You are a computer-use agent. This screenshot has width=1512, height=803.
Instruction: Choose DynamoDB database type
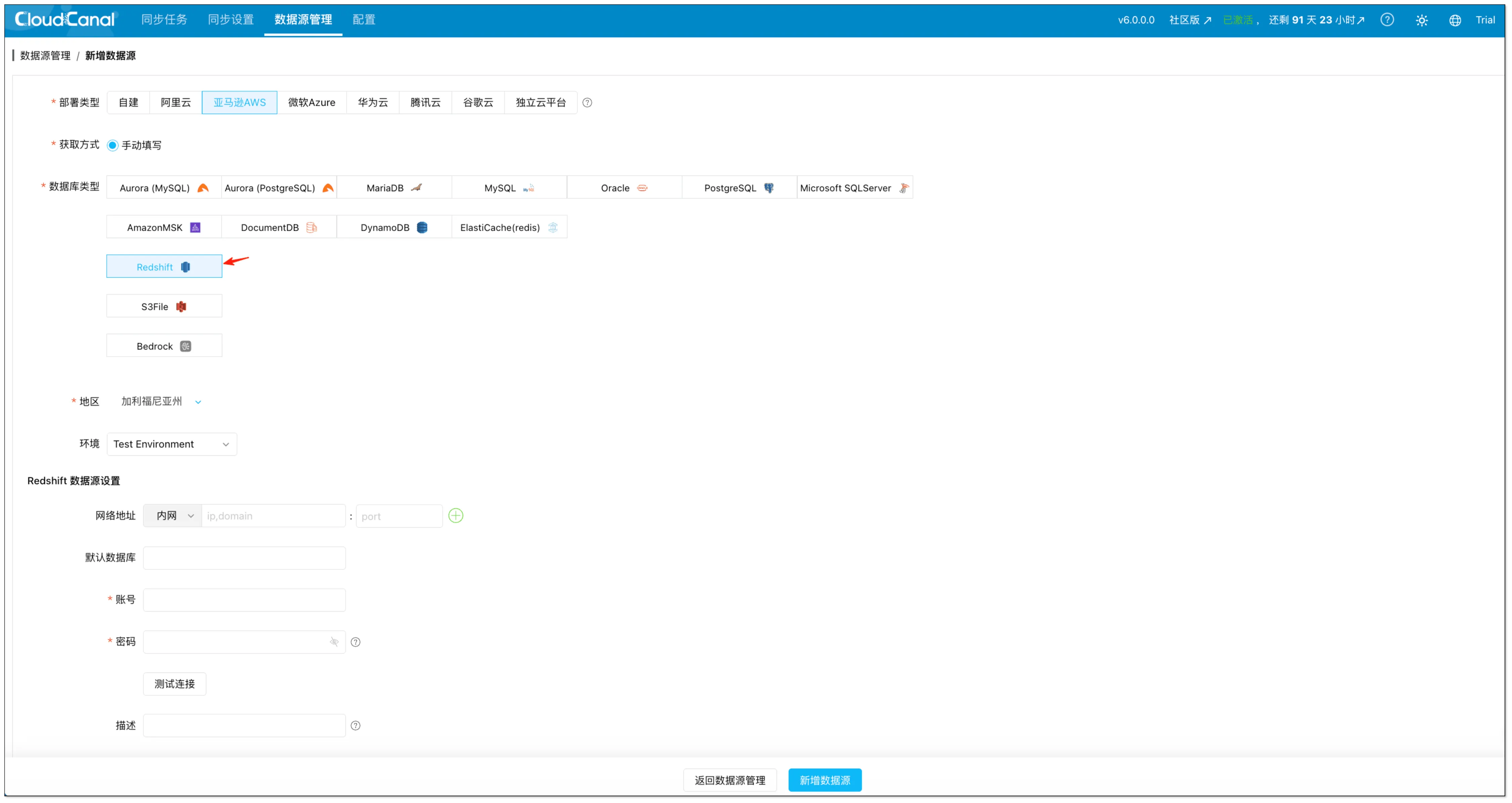[x=394, y=227]
